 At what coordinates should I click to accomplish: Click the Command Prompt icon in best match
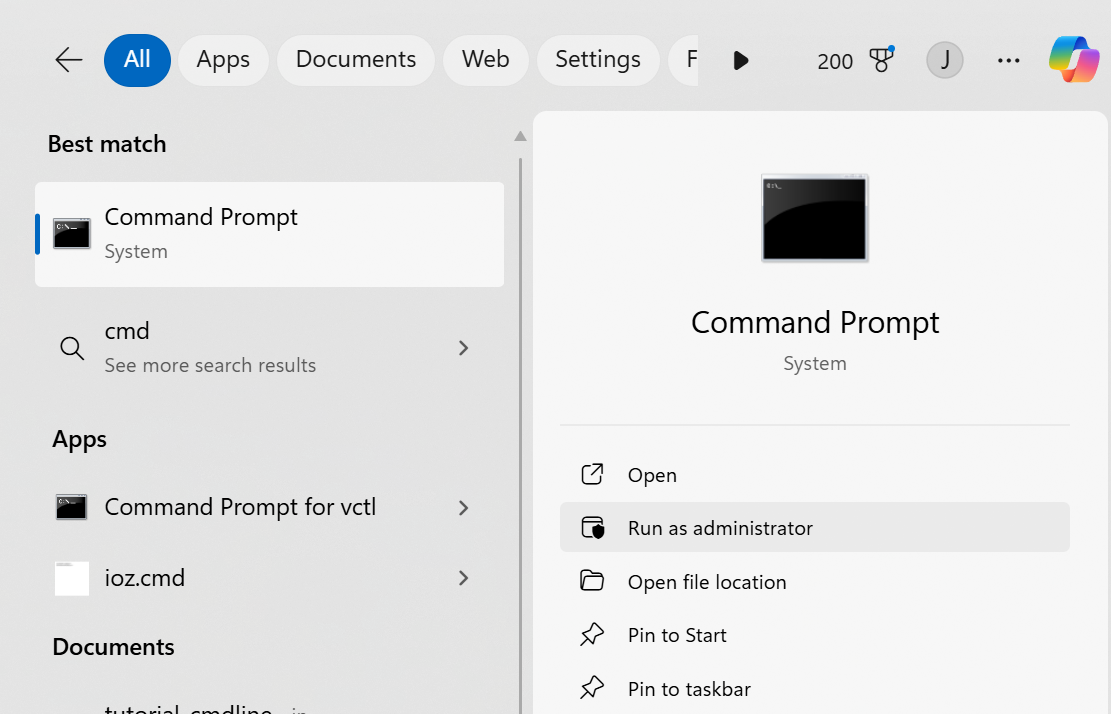[x=72, y=233]
